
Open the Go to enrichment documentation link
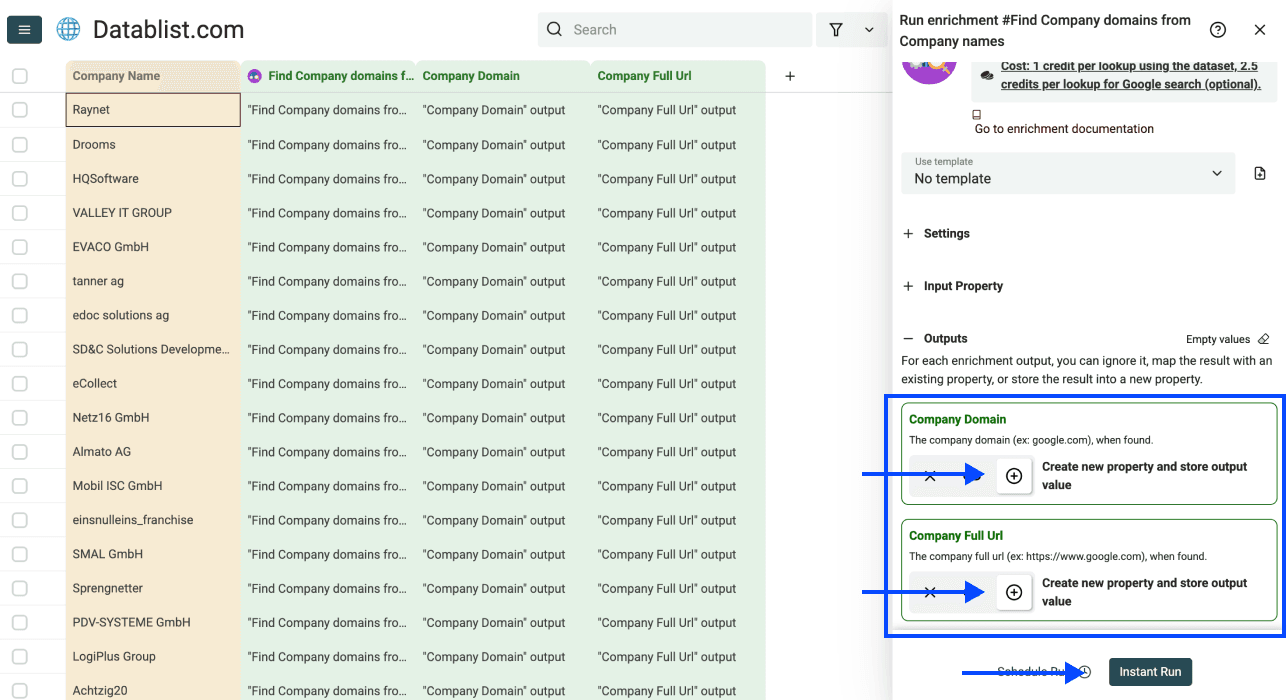(x=1064, y=128)
